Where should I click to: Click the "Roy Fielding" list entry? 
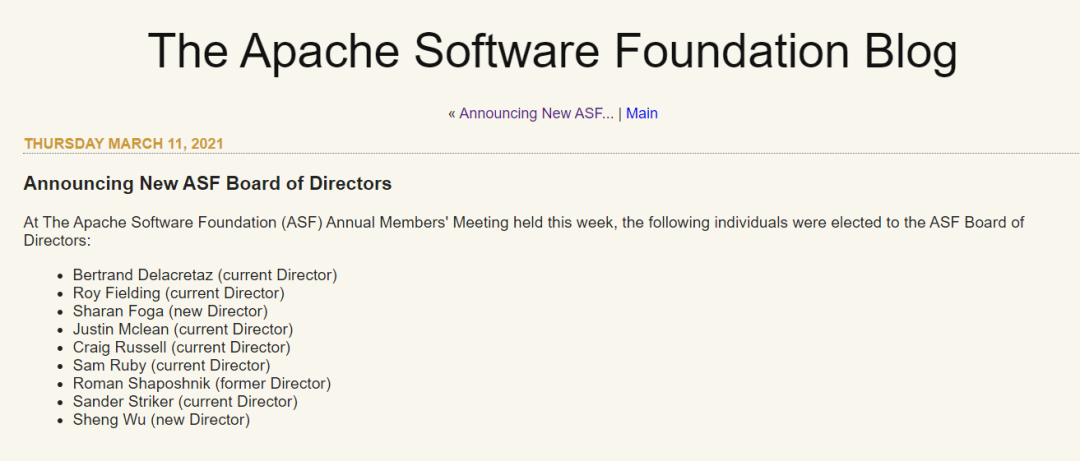[117, 293]
